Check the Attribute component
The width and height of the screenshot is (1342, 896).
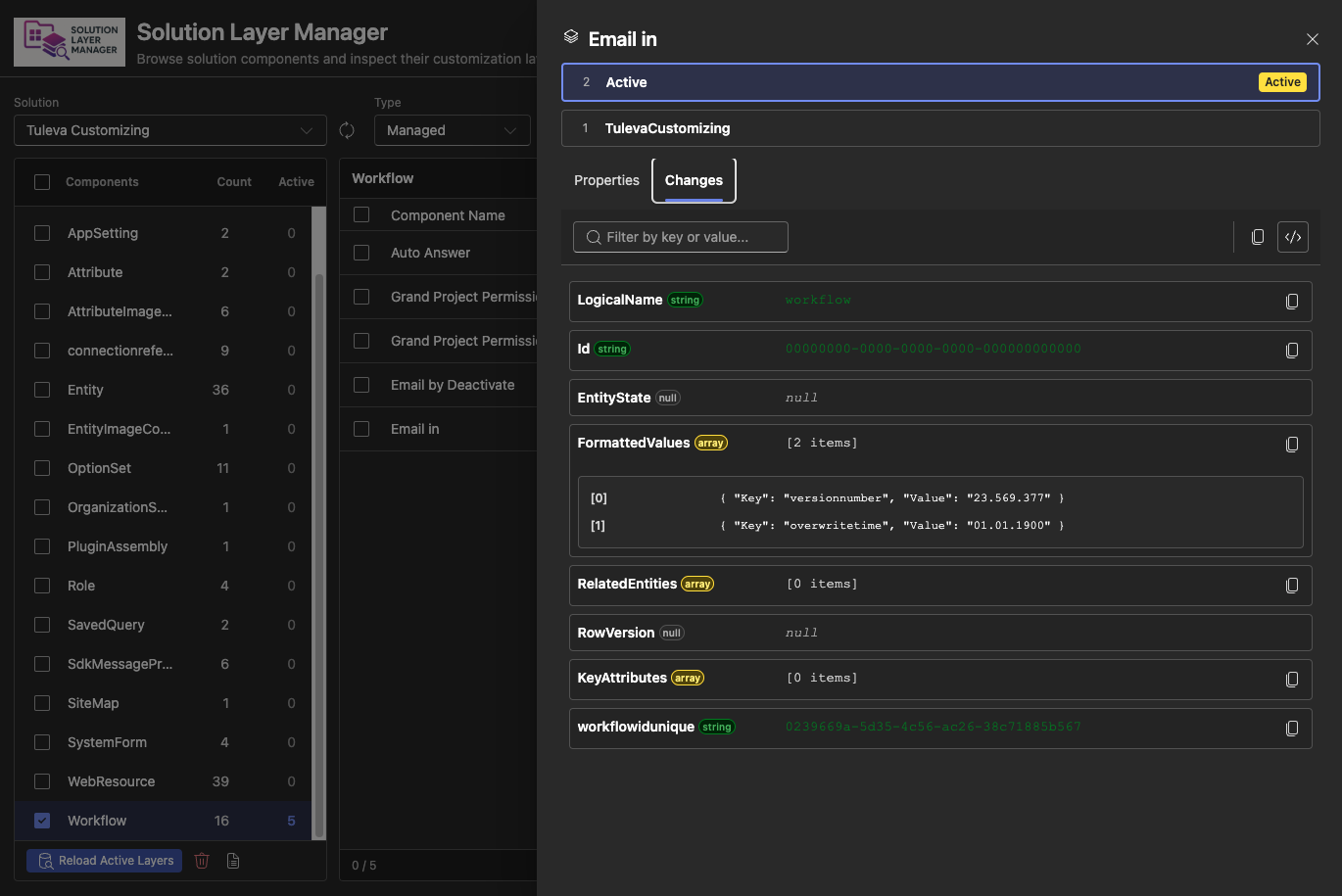(42, 272)
